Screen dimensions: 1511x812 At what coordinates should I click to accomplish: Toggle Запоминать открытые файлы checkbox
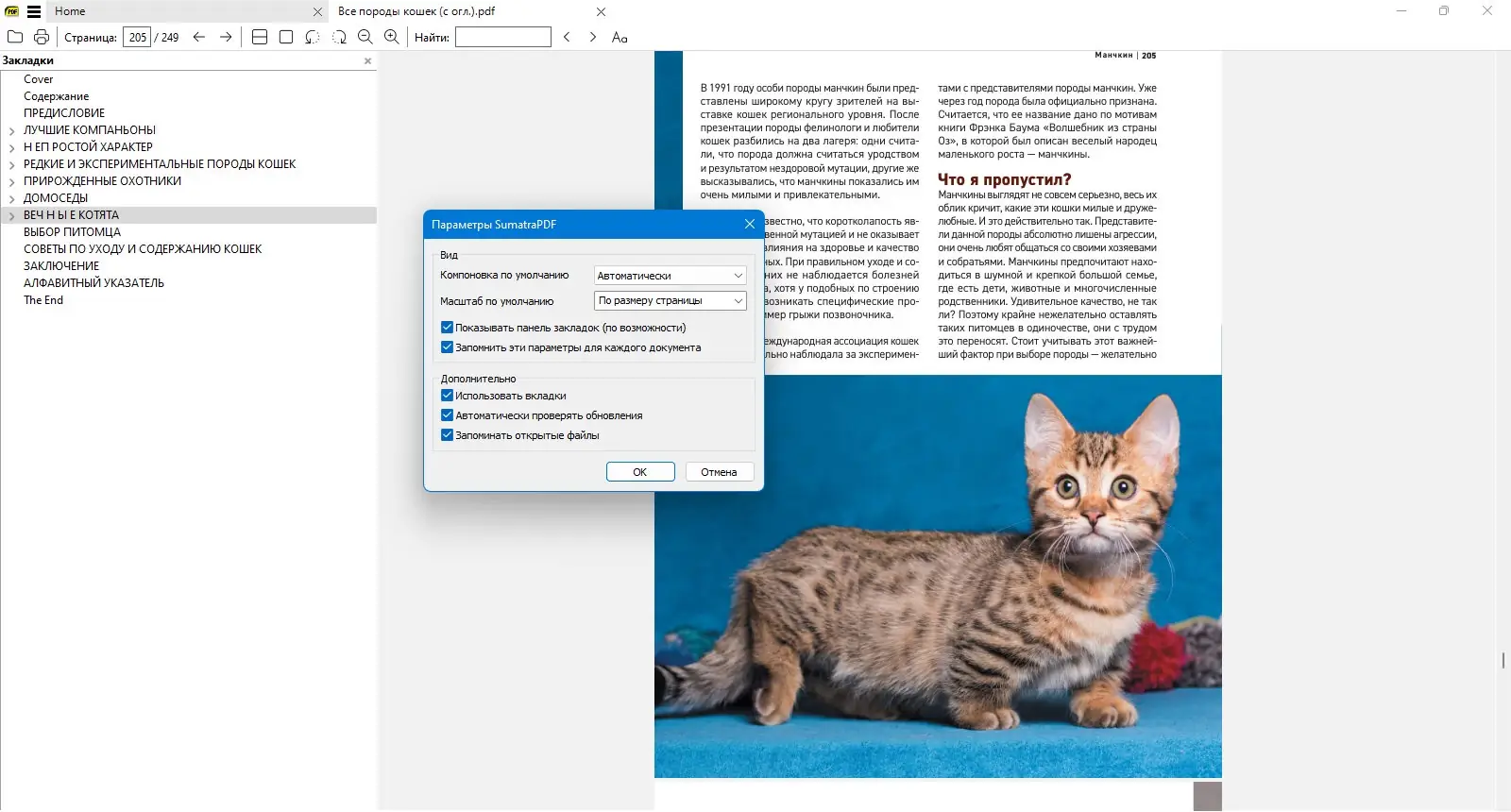pyautogui.click(x=448, y=435)
